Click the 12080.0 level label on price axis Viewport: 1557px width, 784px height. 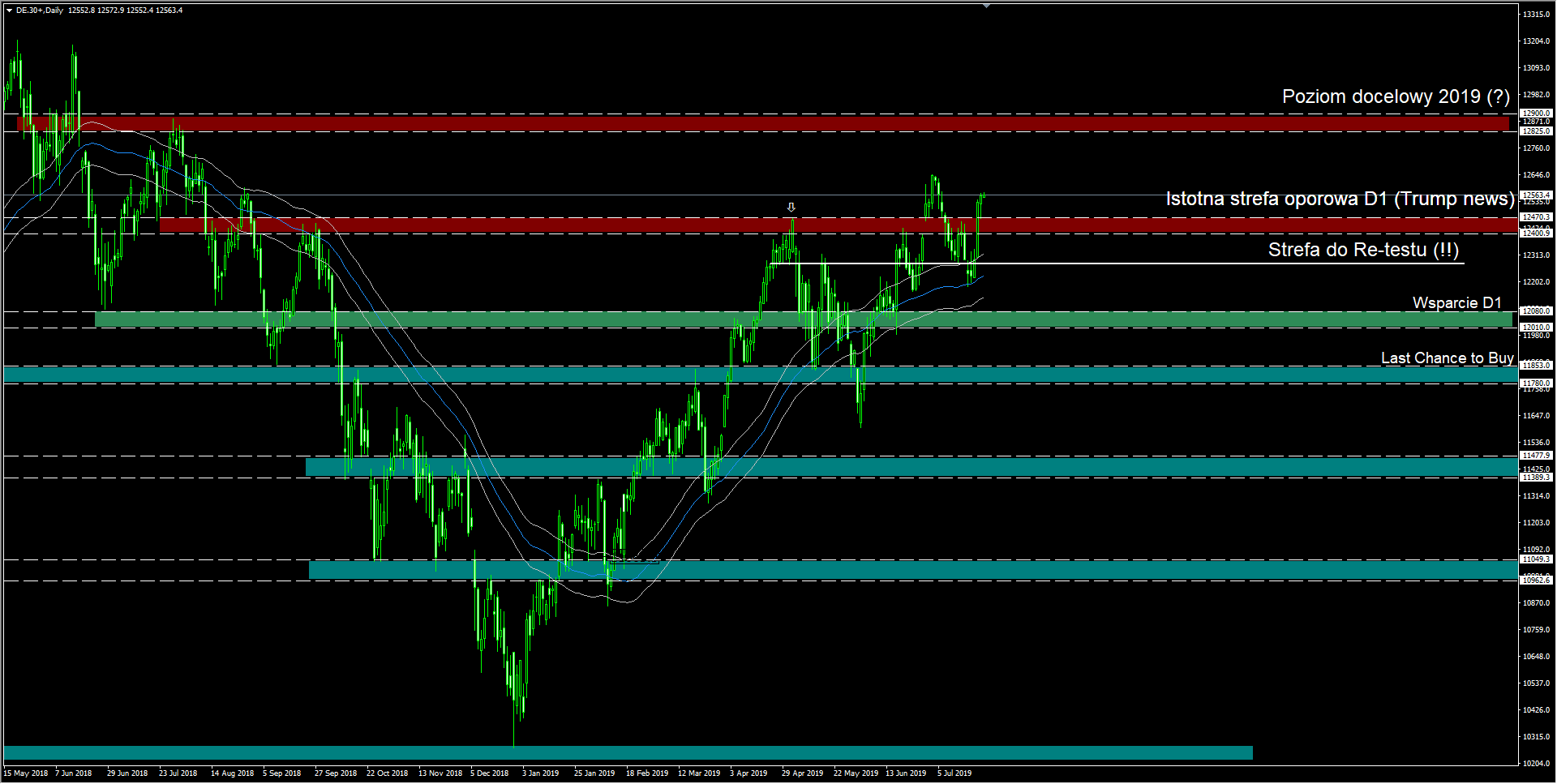(1536, 311)
